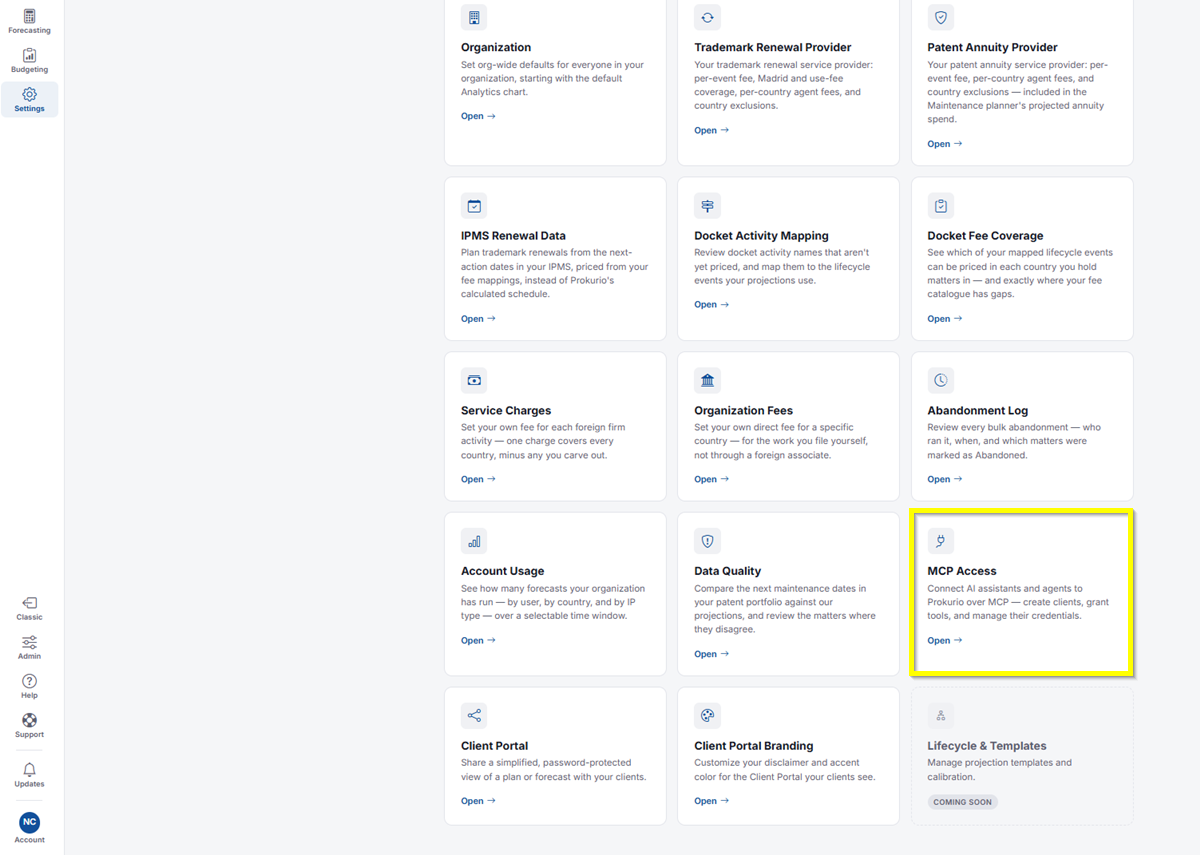
Task: Click the bar chart icon on Account Usage
Action: 474,541
